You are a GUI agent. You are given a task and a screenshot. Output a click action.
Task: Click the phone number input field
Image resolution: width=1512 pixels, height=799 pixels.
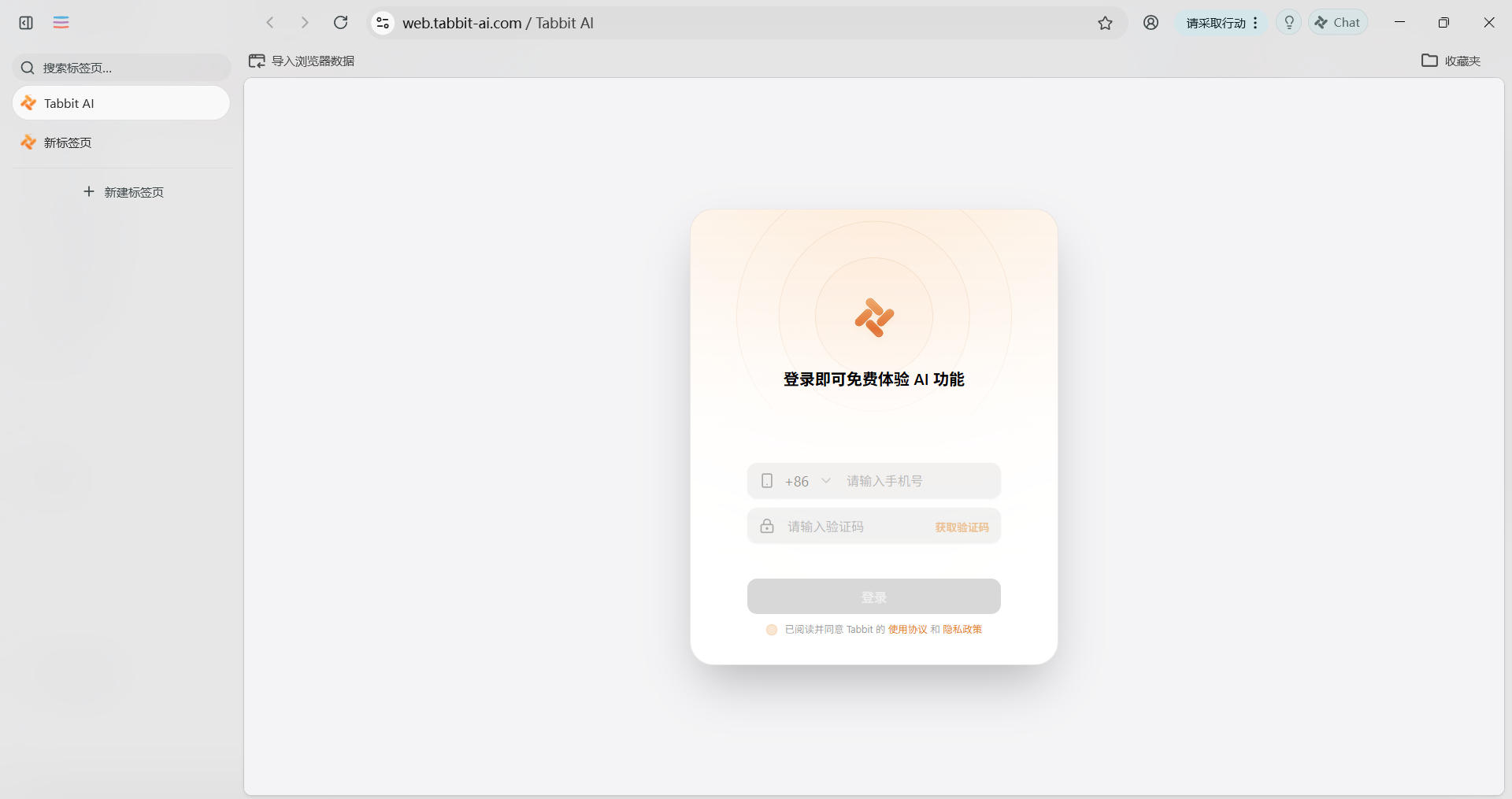(917, 481)
